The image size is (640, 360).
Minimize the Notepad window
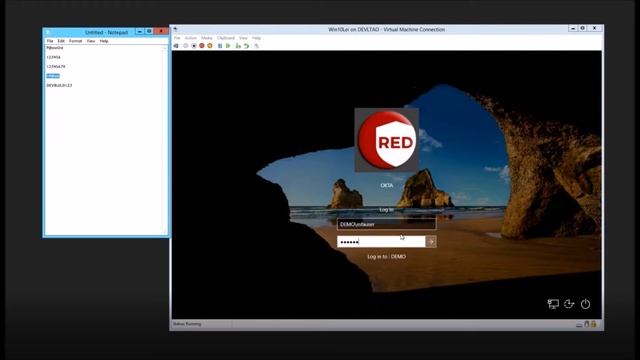coord(140,31)
